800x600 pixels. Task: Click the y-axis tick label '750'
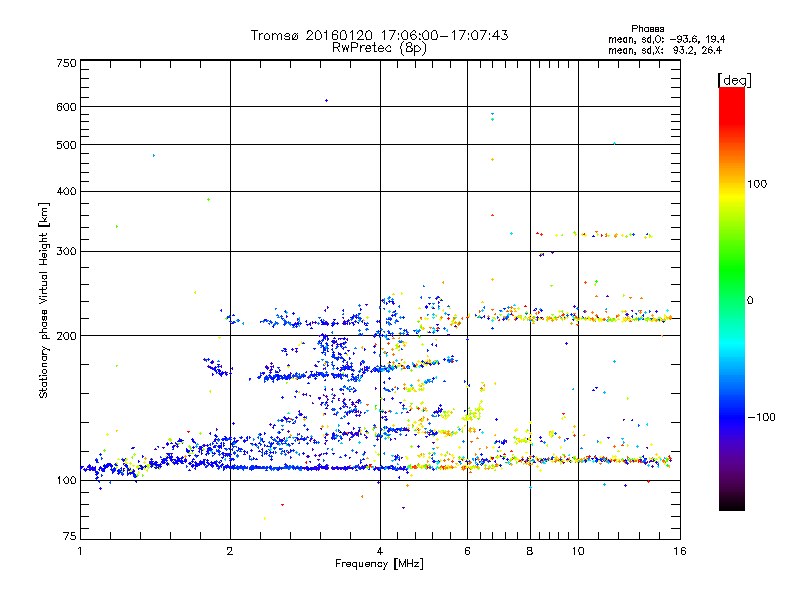coord(66,63)
